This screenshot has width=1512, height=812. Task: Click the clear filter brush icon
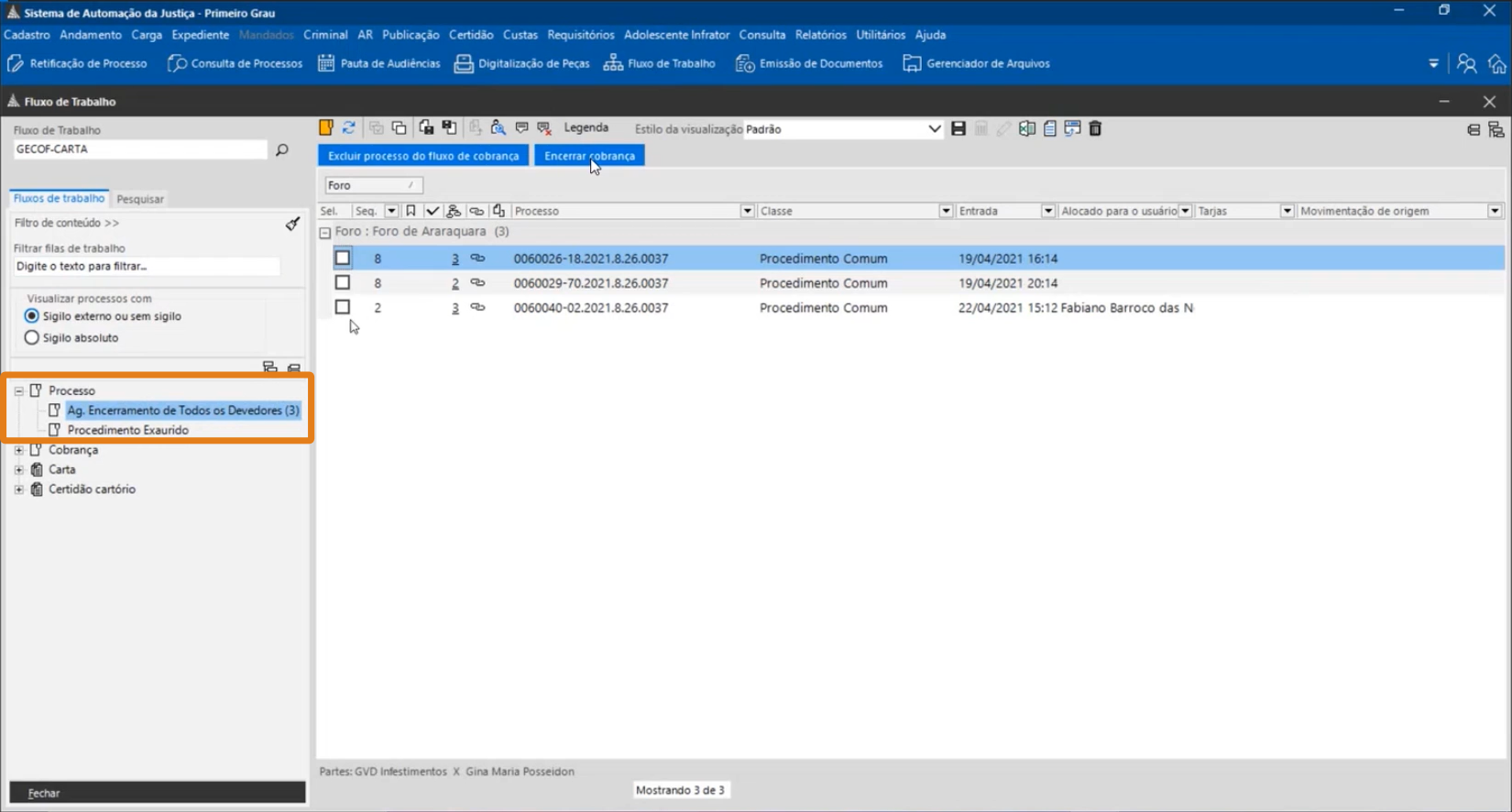click(292, 224)
